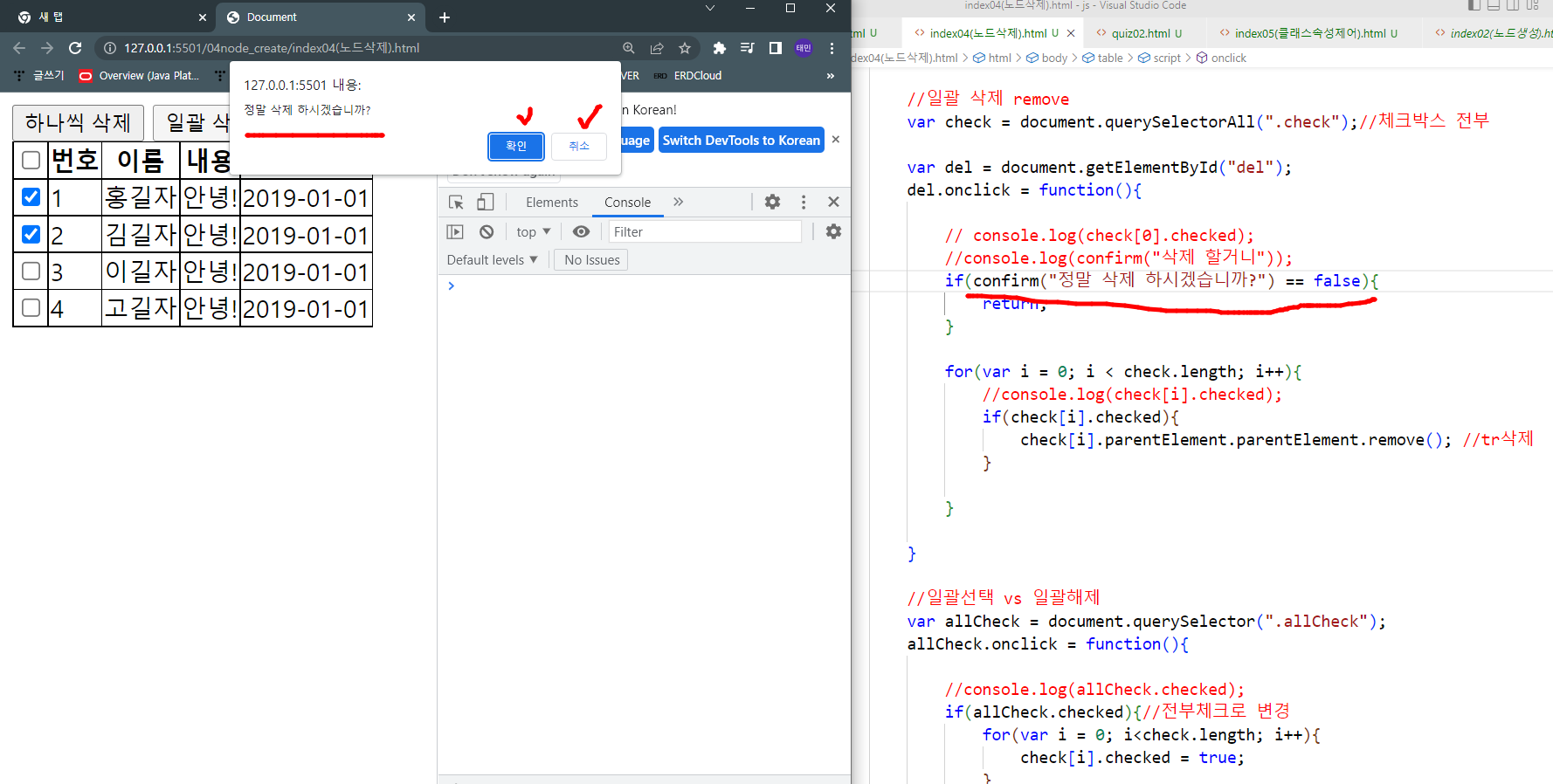Click the html breadcrumb in VS Code
Image resolution: width=1553 pixels, height=784 pixels.
[992, 58]
